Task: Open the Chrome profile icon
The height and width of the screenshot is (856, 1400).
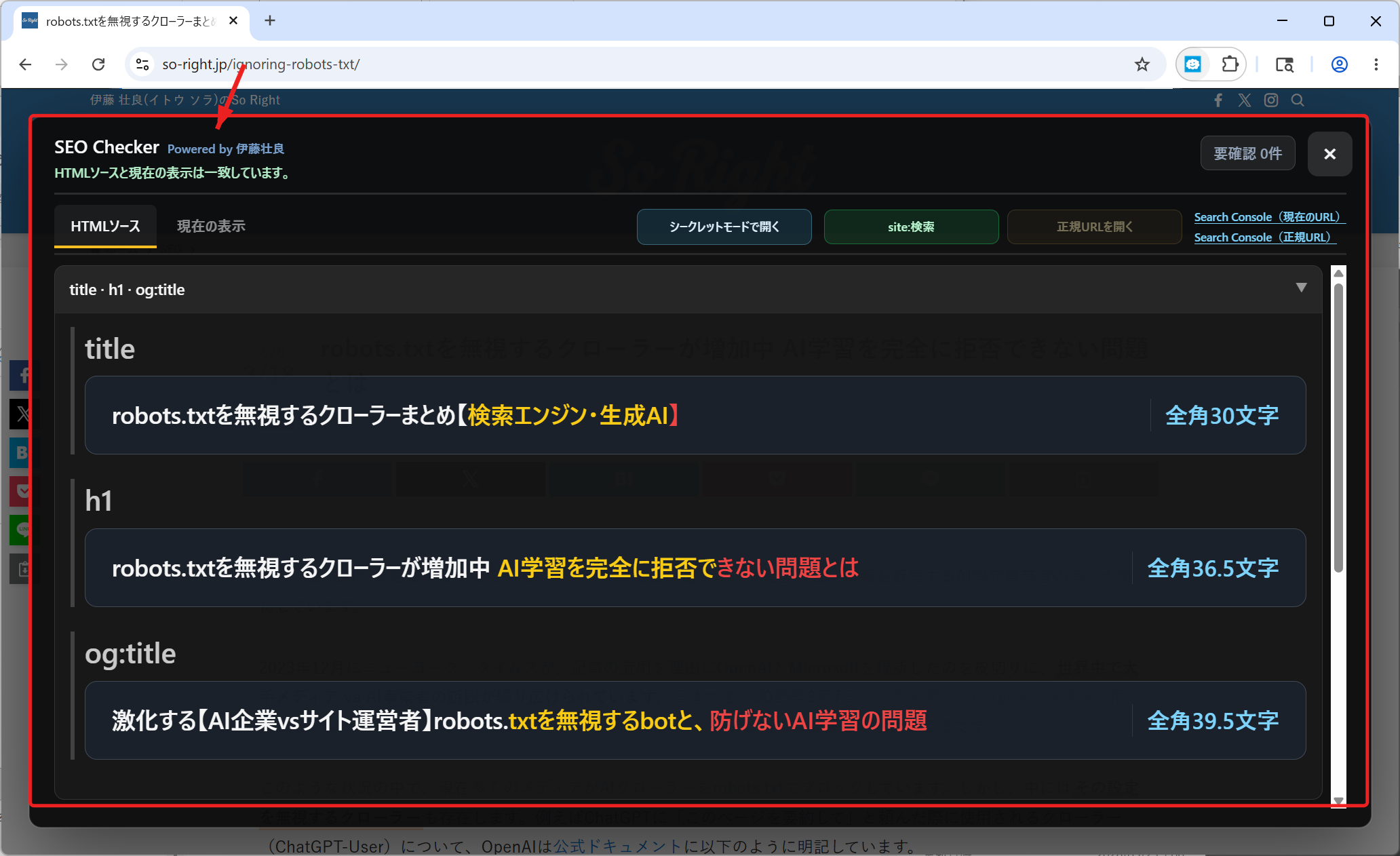Action: coord(1340,64)
